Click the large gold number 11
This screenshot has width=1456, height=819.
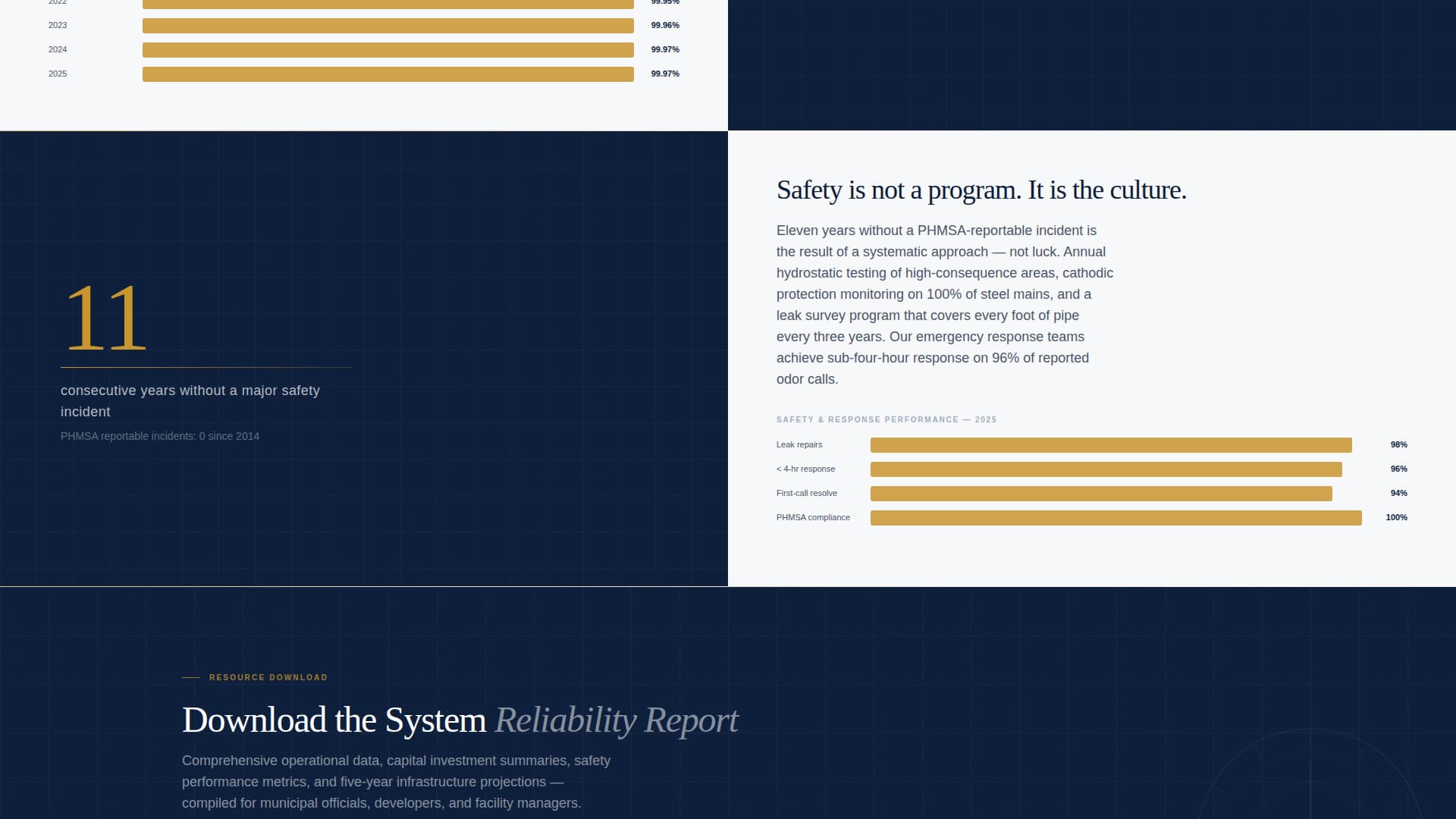[x=105, y=318]
